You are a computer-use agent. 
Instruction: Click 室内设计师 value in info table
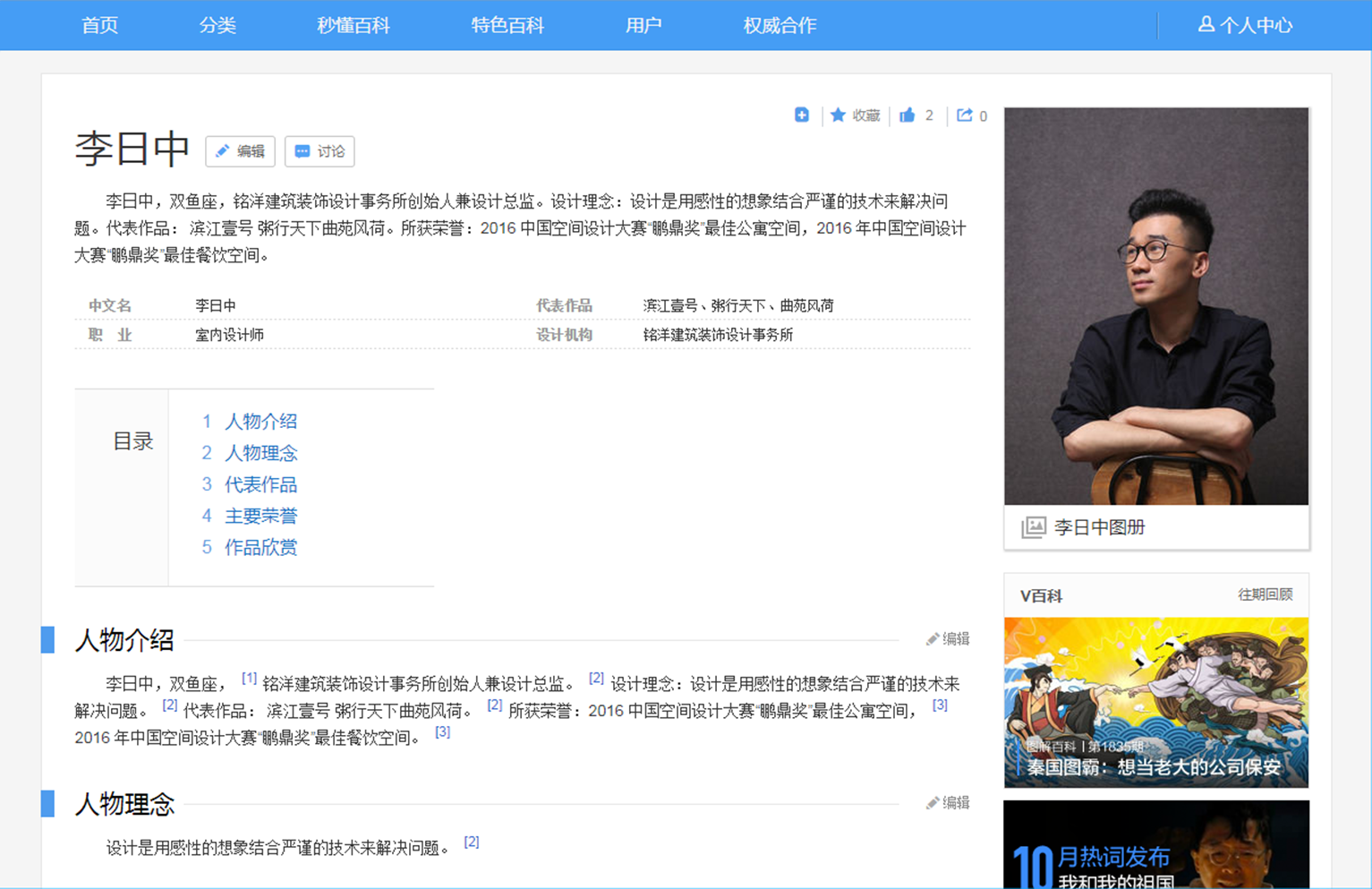click(x=229, y=335)
